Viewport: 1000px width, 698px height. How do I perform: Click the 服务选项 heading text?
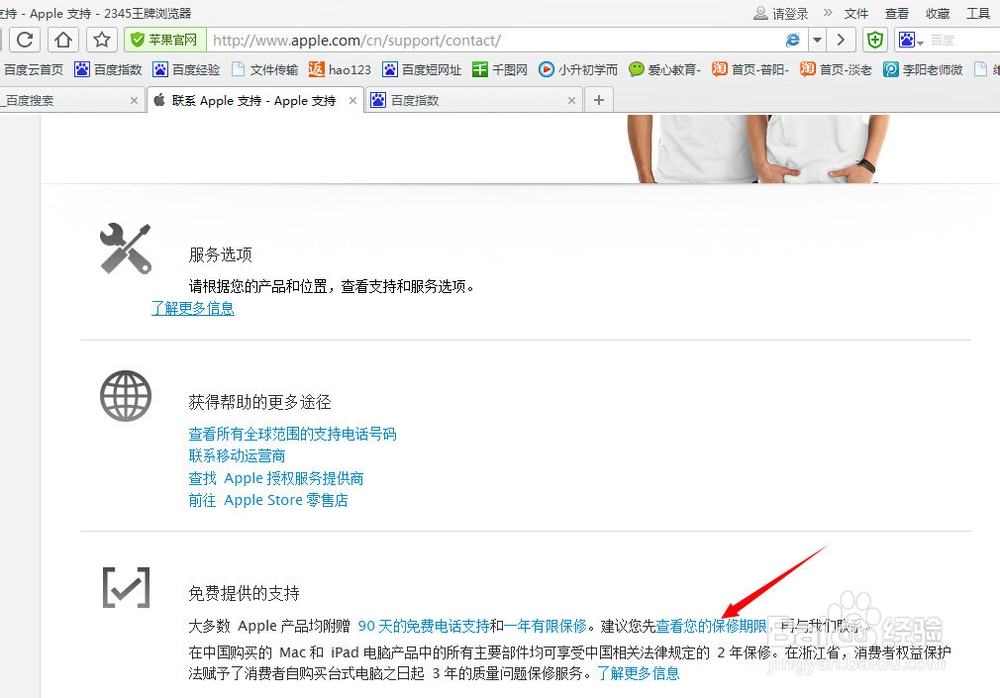click(220, 255)
